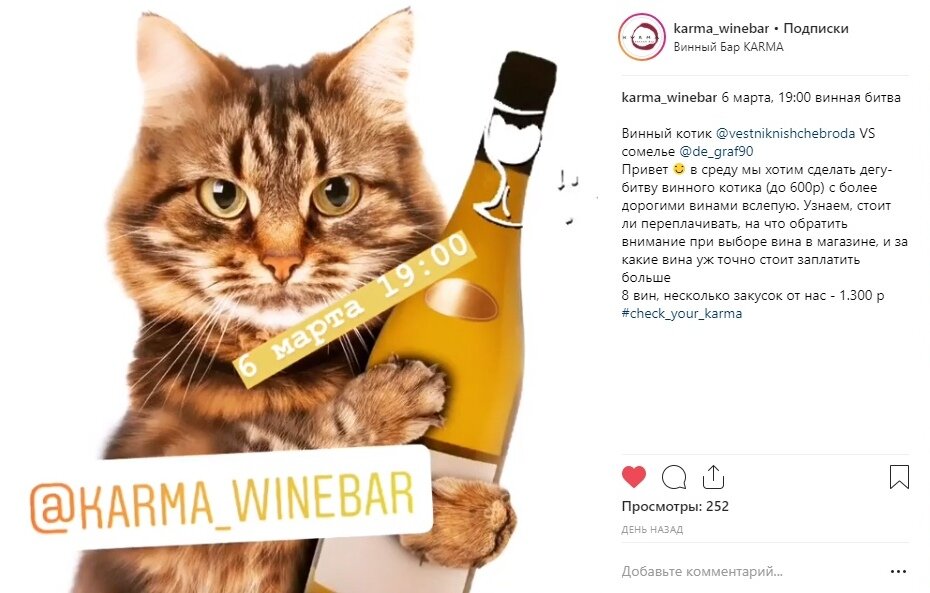Open the karma_winebar username in the header

tap(721, 28)
